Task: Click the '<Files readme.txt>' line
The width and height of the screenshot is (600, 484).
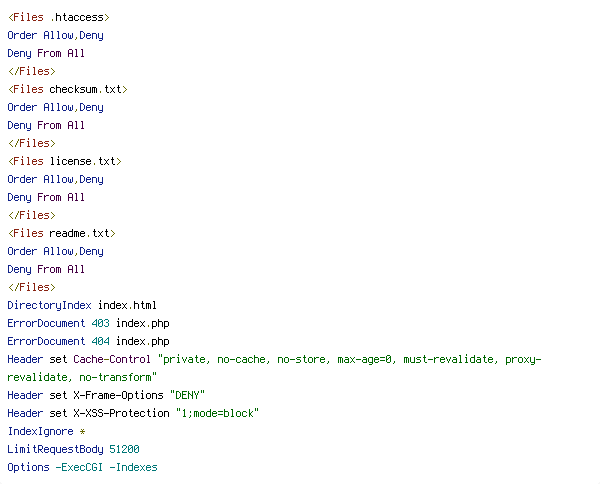Action: point(62,233)
